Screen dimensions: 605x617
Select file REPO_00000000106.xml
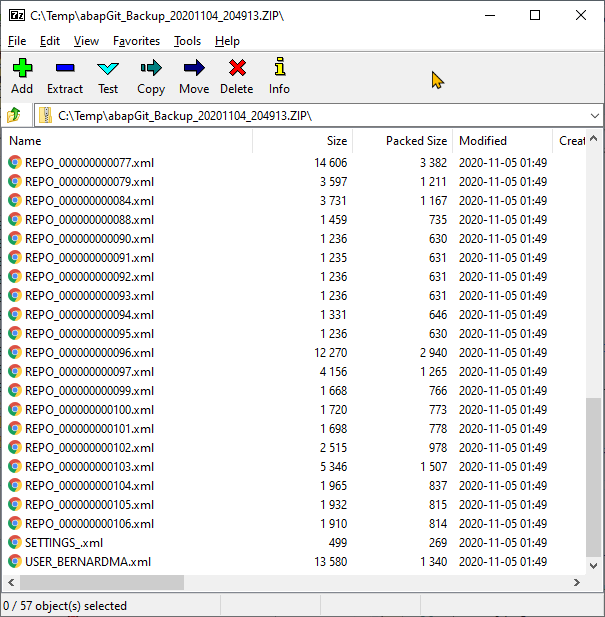coord(89,524)
